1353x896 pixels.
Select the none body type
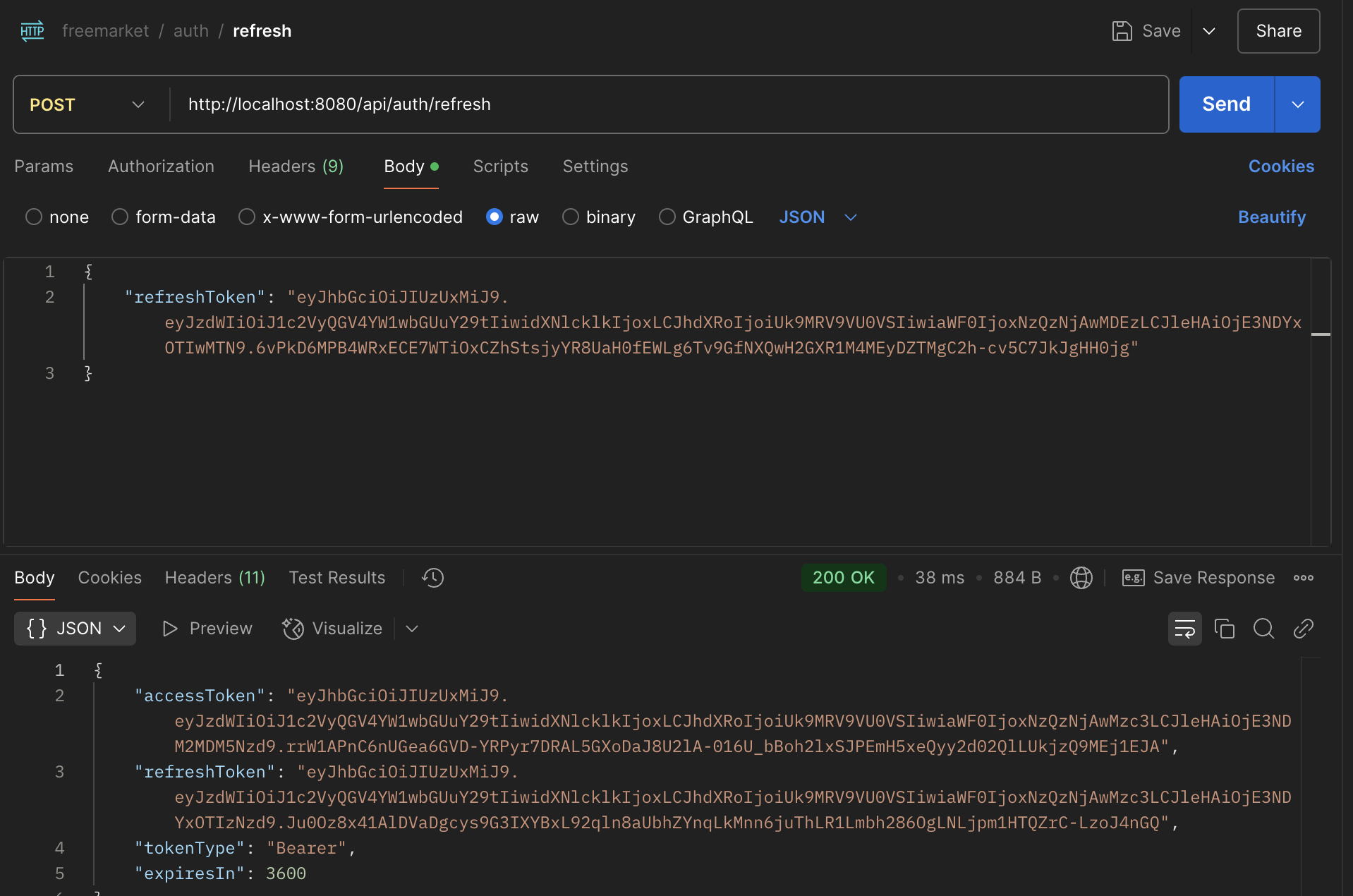[x=34, y=217]
